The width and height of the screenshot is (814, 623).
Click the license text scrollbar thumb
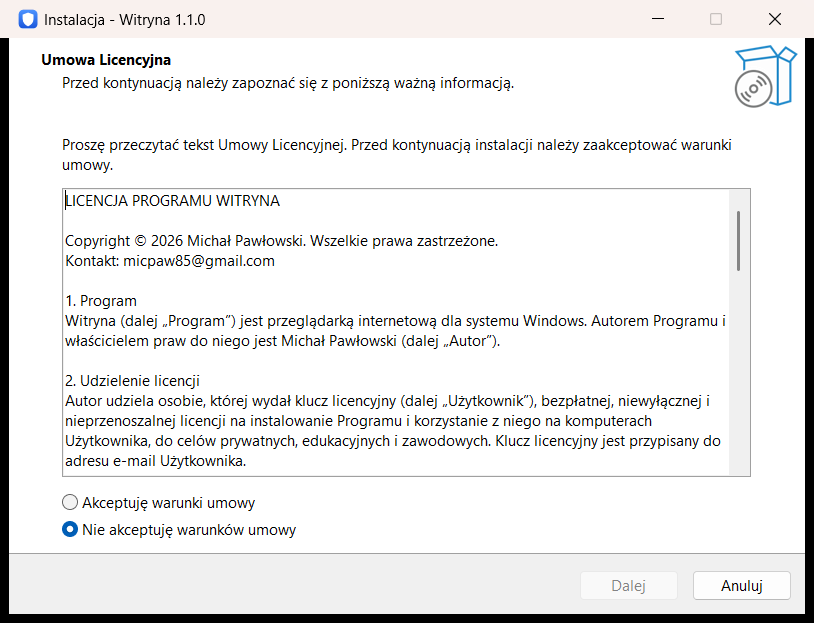coord(738,240)
